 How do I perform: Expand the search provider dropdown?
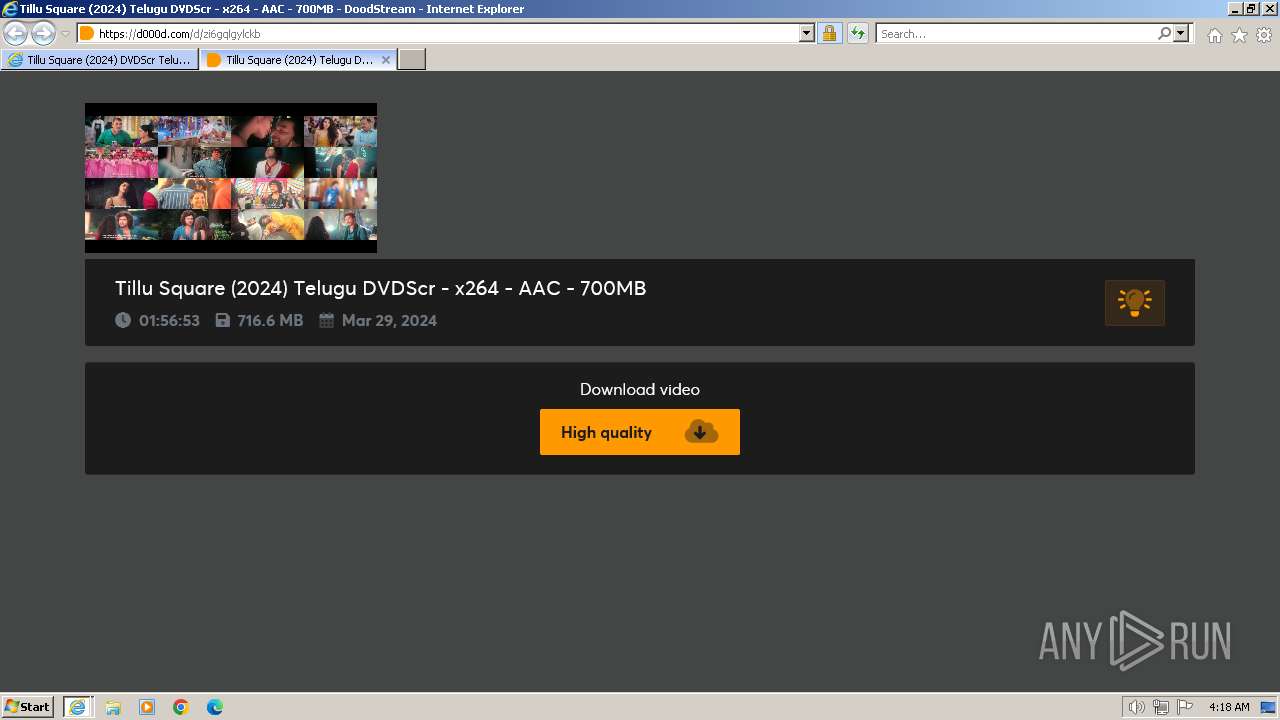1181,34
